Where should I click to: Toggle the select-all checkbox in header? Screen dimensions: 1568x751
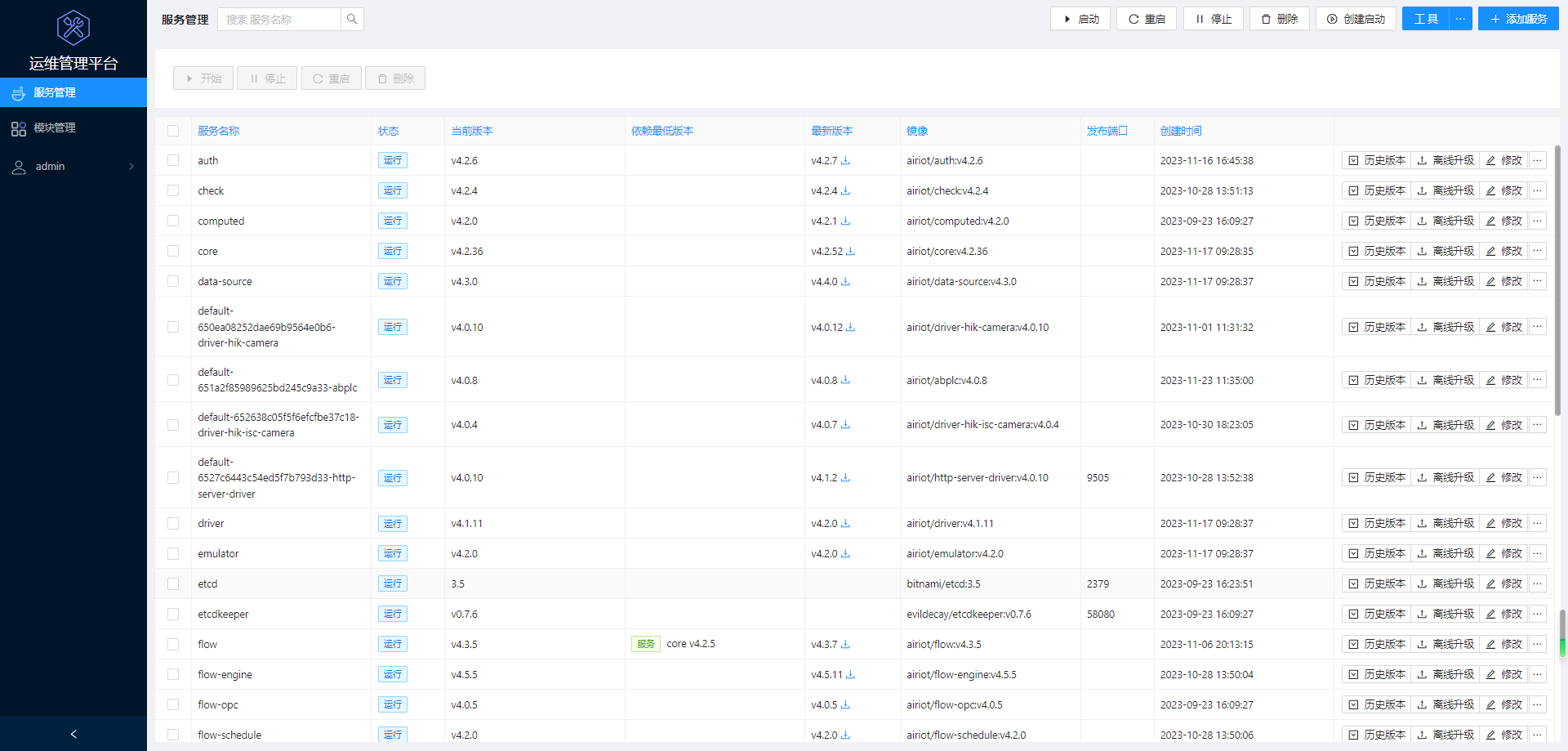[173, 131]
